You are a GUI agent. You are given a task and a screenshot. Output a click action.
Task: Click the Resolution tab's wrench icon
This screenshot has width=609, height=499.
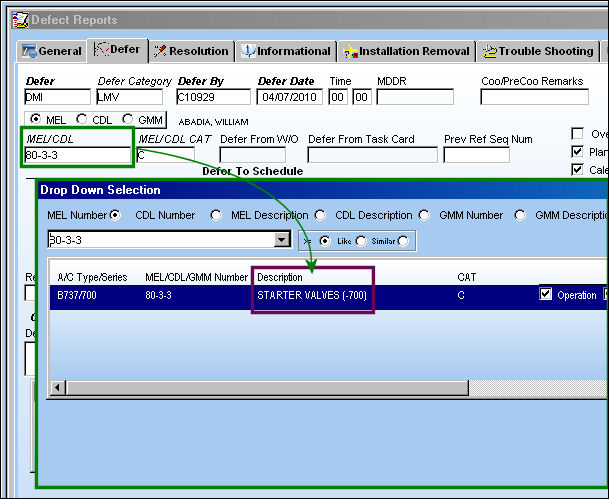(160, 51)
